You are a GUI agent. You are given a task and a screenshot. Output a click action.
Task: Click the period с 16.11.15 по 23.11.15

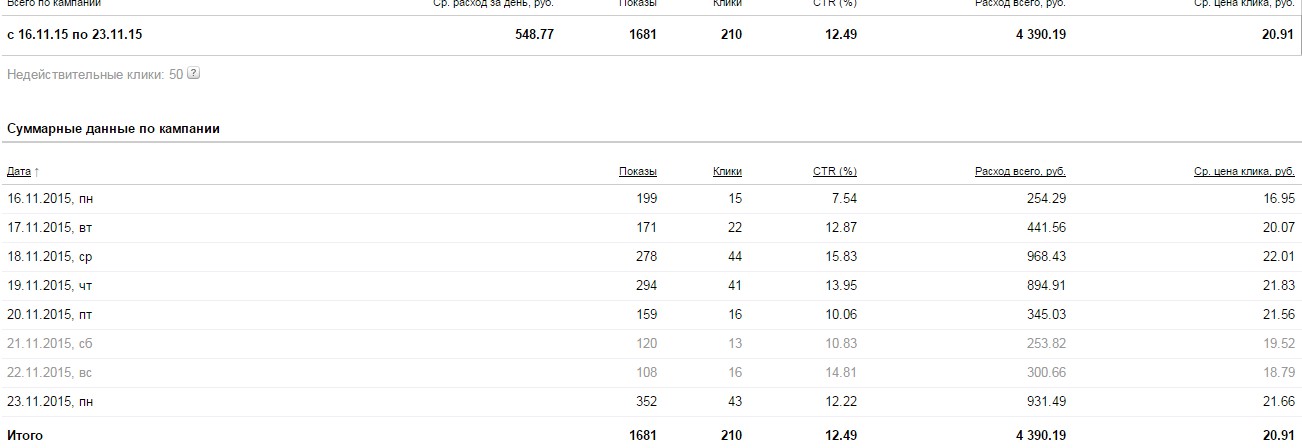tap(75, 34)
